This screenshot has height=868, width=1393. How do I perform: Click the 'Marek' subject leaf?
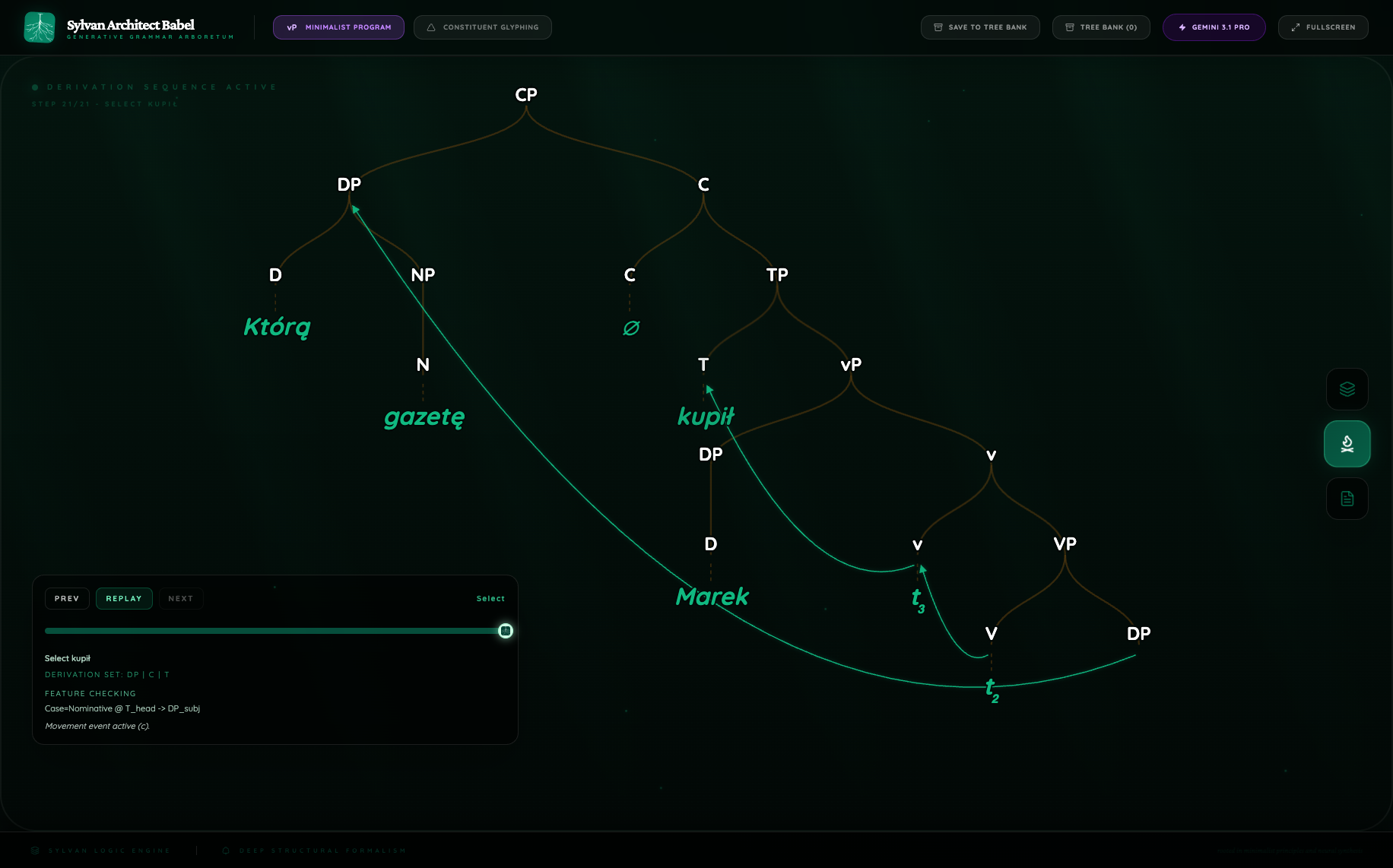pos(712,597)
